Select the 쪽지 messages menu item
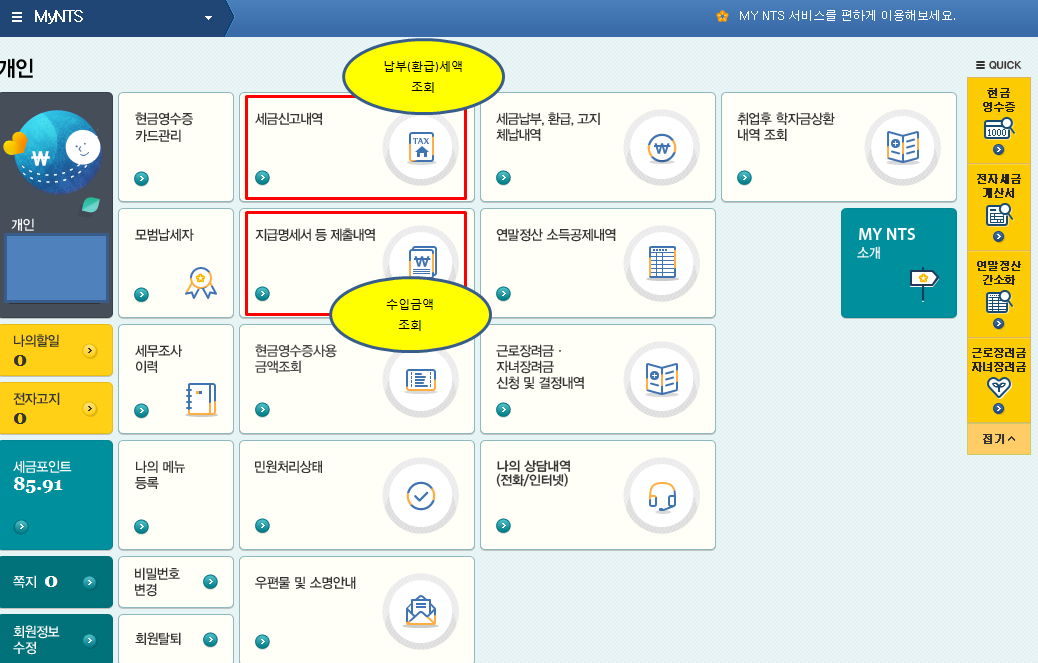Screen dimensions: 1038x663 56,582
